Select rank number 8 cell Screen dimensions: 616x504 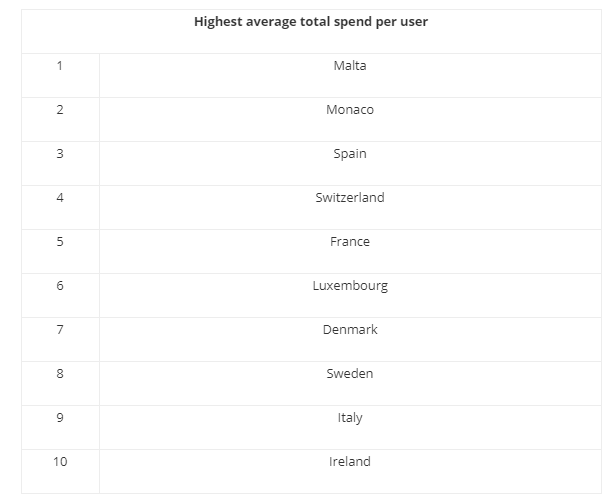click(60, 374)
